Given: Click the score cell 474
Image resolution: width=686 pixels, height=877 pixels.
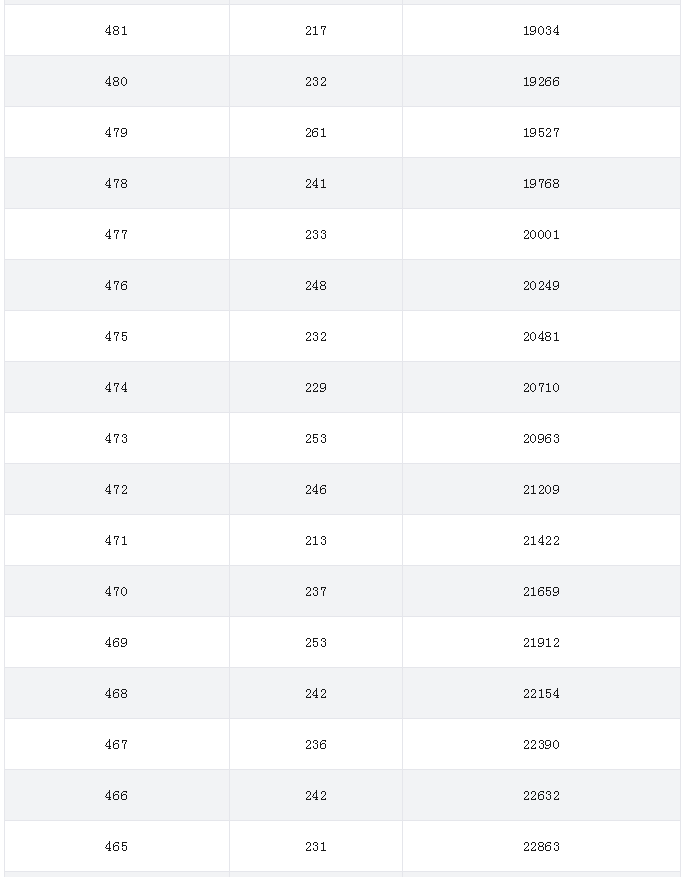Looking at the screenshot, I should [x=116, y=388].
